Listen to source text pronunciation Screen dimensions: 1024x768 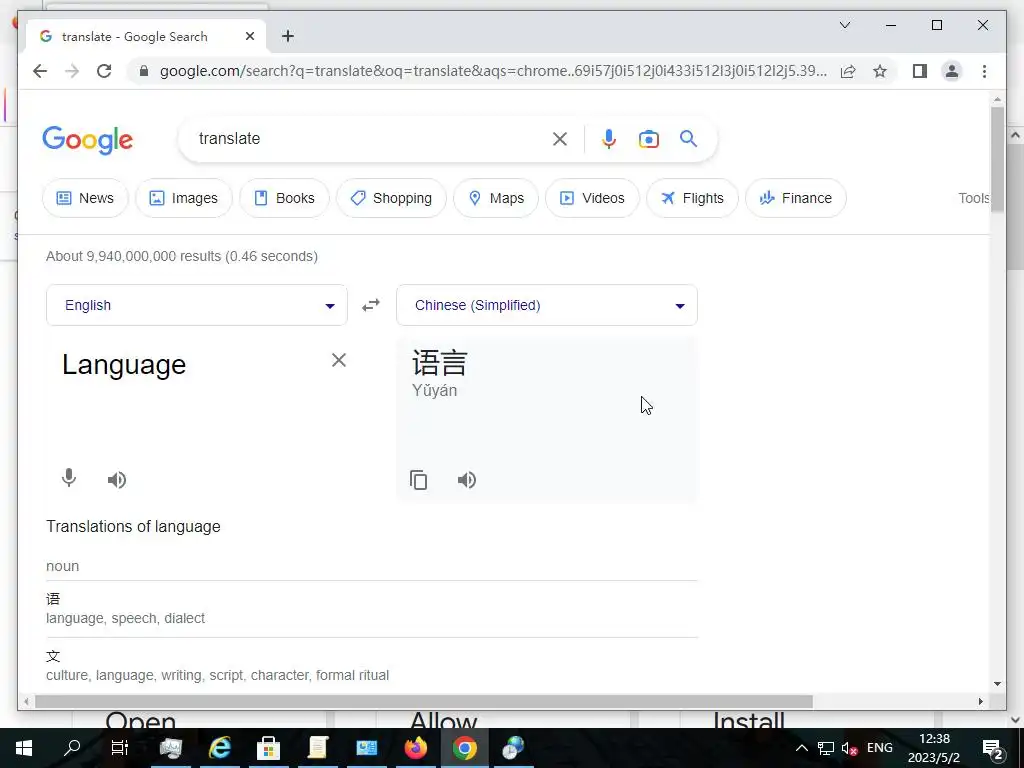(117, 480)
